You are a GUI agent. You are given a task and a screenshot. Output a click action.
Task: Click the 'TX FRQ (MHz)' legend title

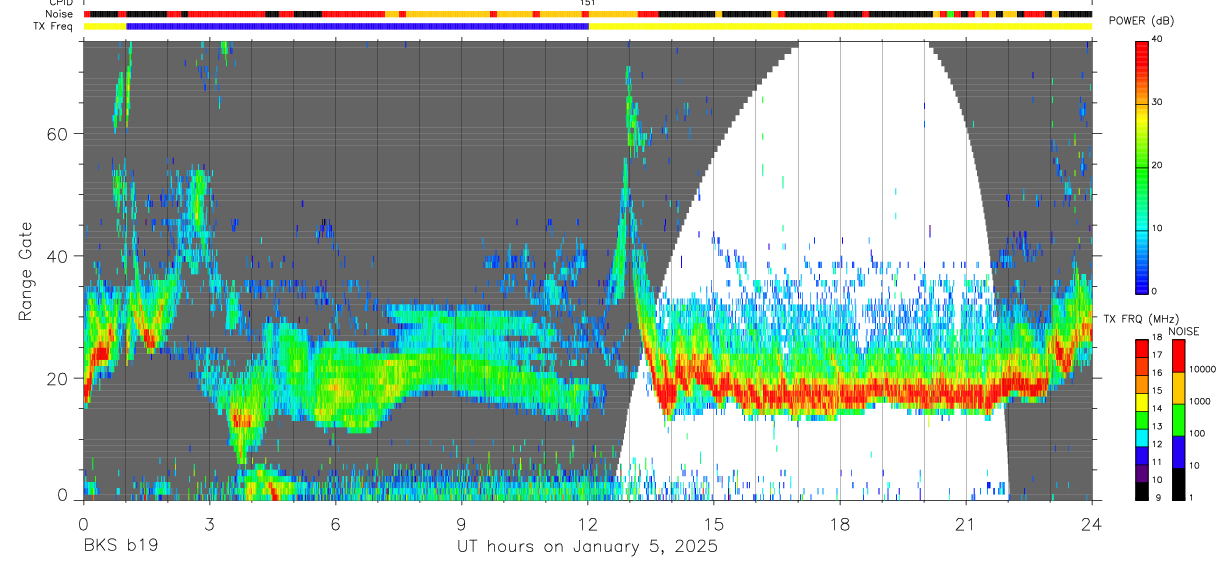1139,318
